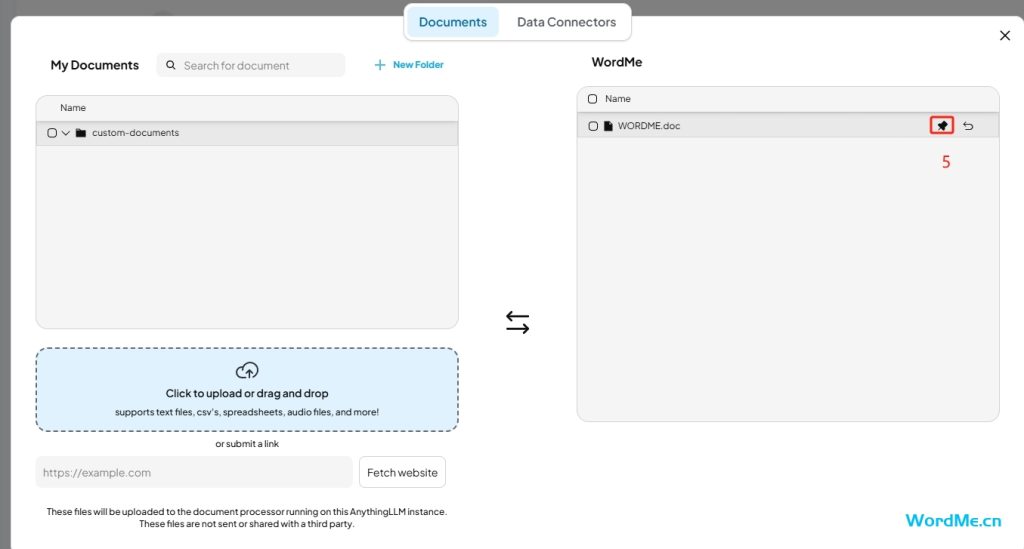Viewport: 1024px width, 549px height.
Task: Select the custom-documents folder name
Action: pos(135,133)
